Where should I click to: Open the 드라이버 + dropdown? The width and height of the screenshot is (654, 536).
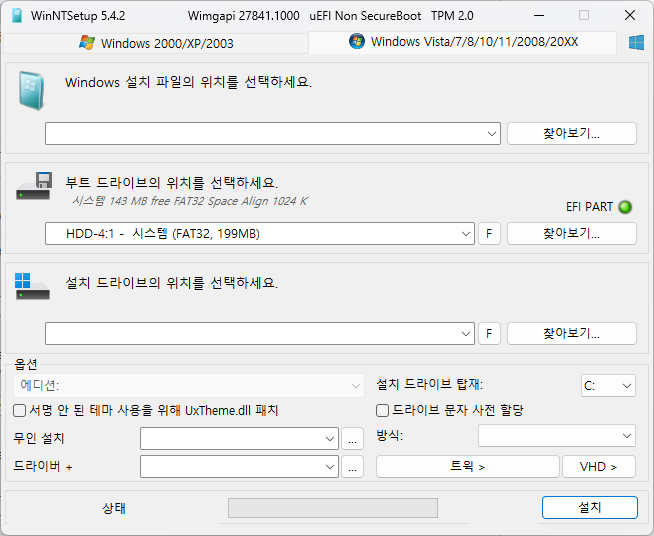point(239,466)
